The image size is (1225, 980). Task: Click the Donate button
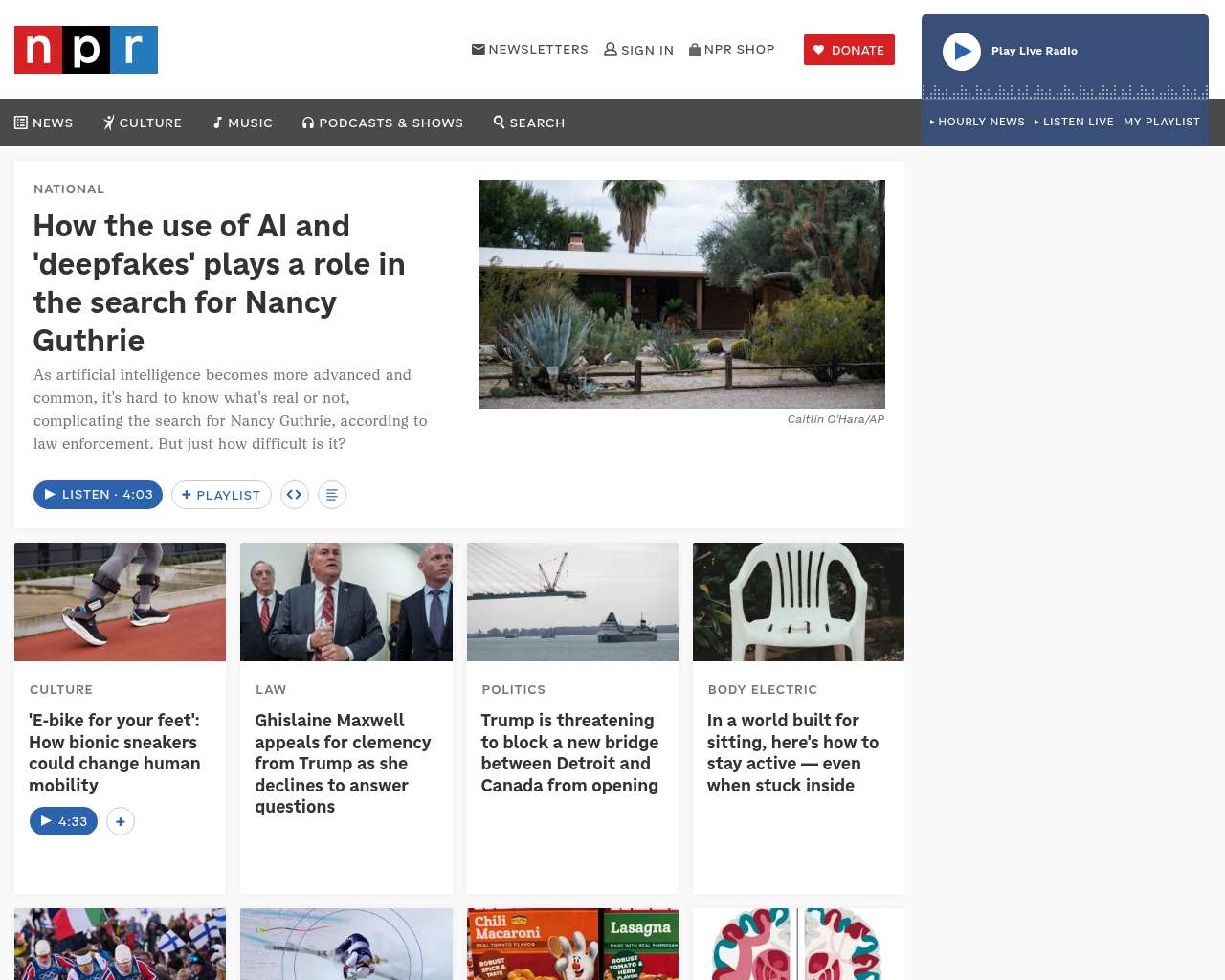pos(849,50)
